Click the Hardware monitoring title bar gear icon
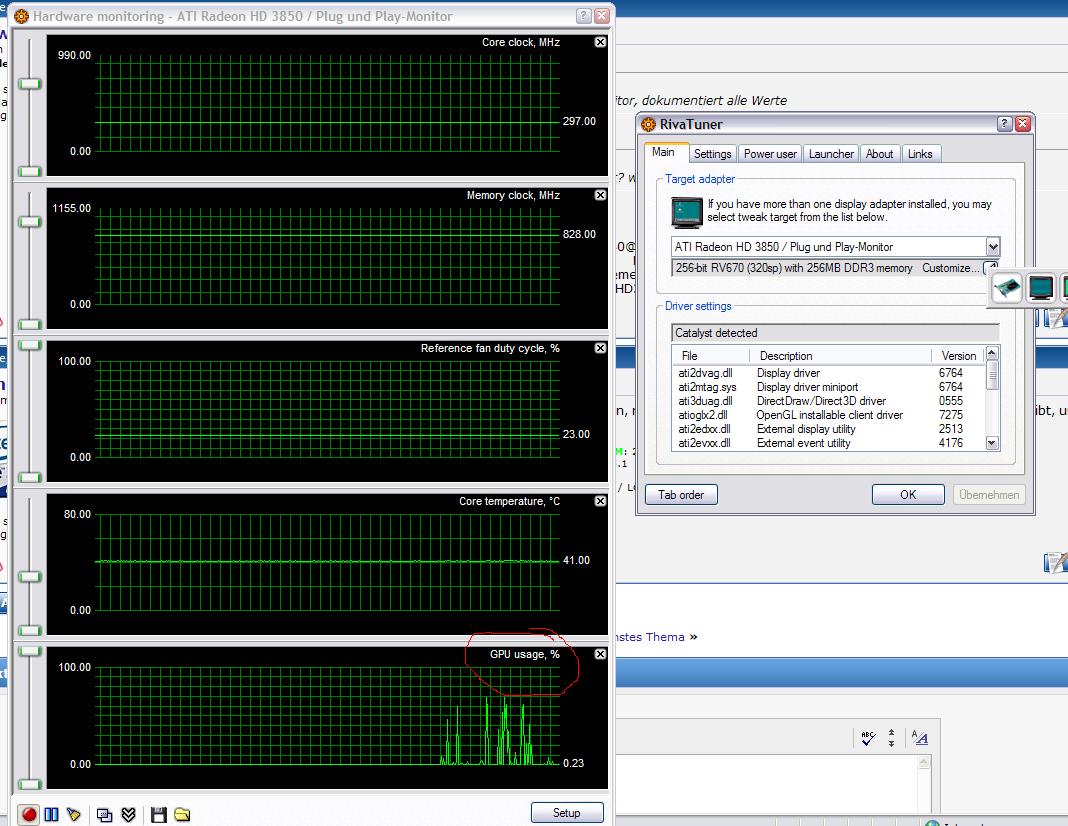 click(x=22, y=16)
